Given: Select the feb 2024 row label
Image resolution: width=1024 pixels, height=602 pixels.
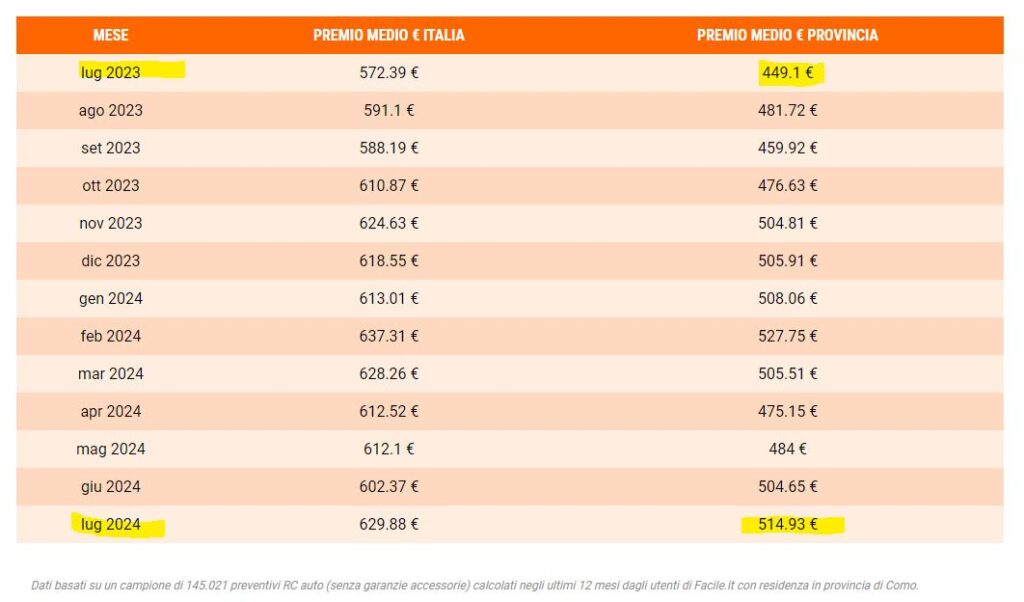Looking at the screenshot, I should 110,336.
